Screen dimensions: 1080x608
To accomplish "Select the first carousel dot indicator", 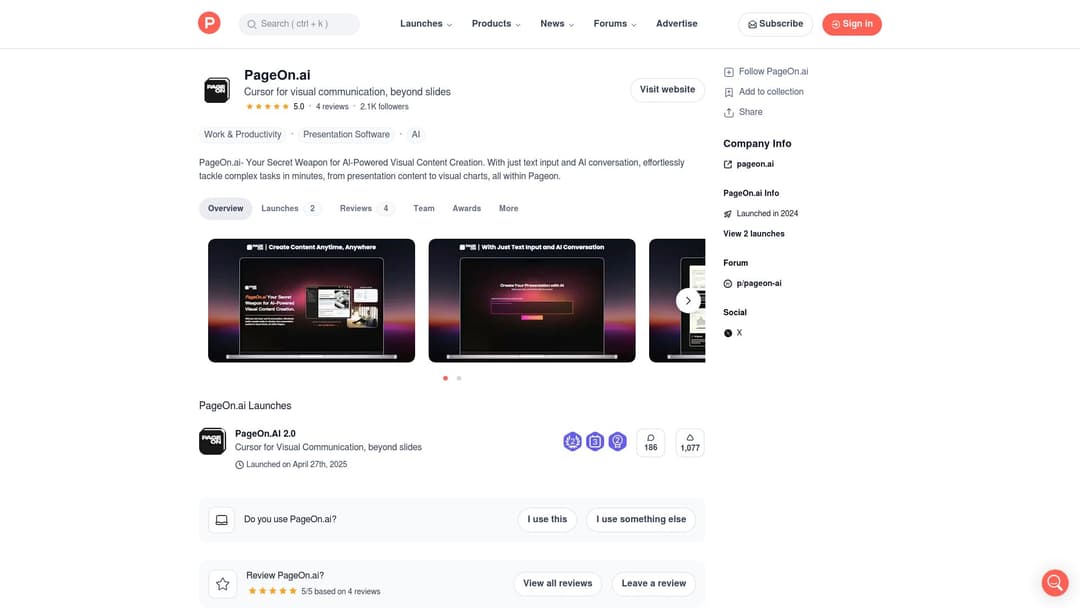I will 445,379.
